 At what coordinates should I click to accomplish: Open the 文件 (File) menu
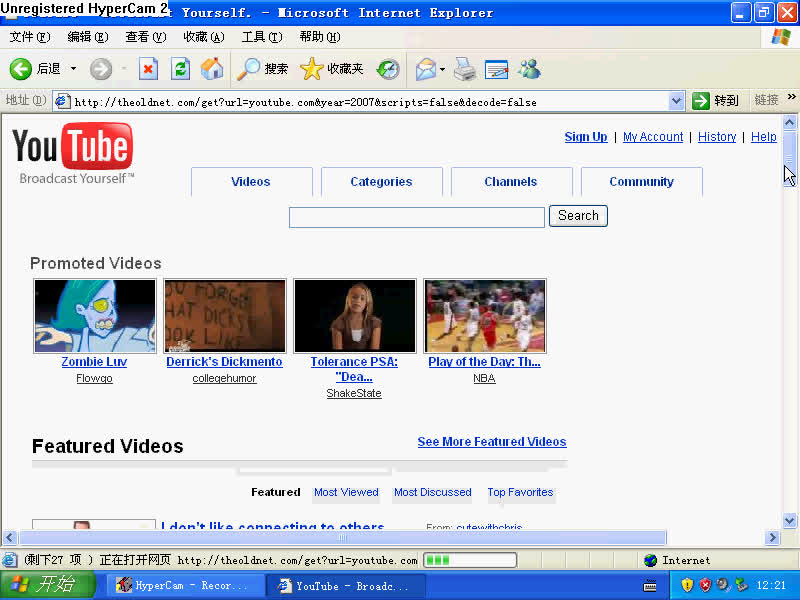click(30, 37)
